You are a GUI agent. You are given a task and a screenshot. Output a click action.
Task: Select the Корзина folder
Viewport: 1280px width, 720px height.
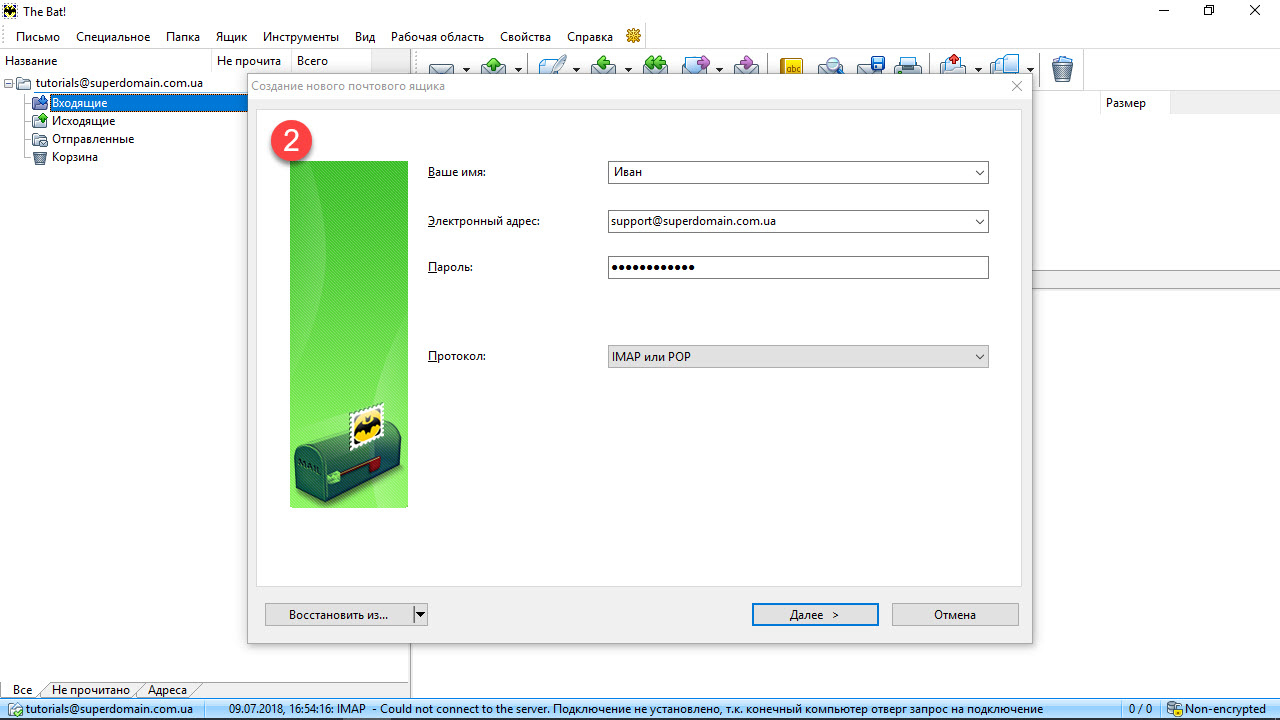pos(75,157)
